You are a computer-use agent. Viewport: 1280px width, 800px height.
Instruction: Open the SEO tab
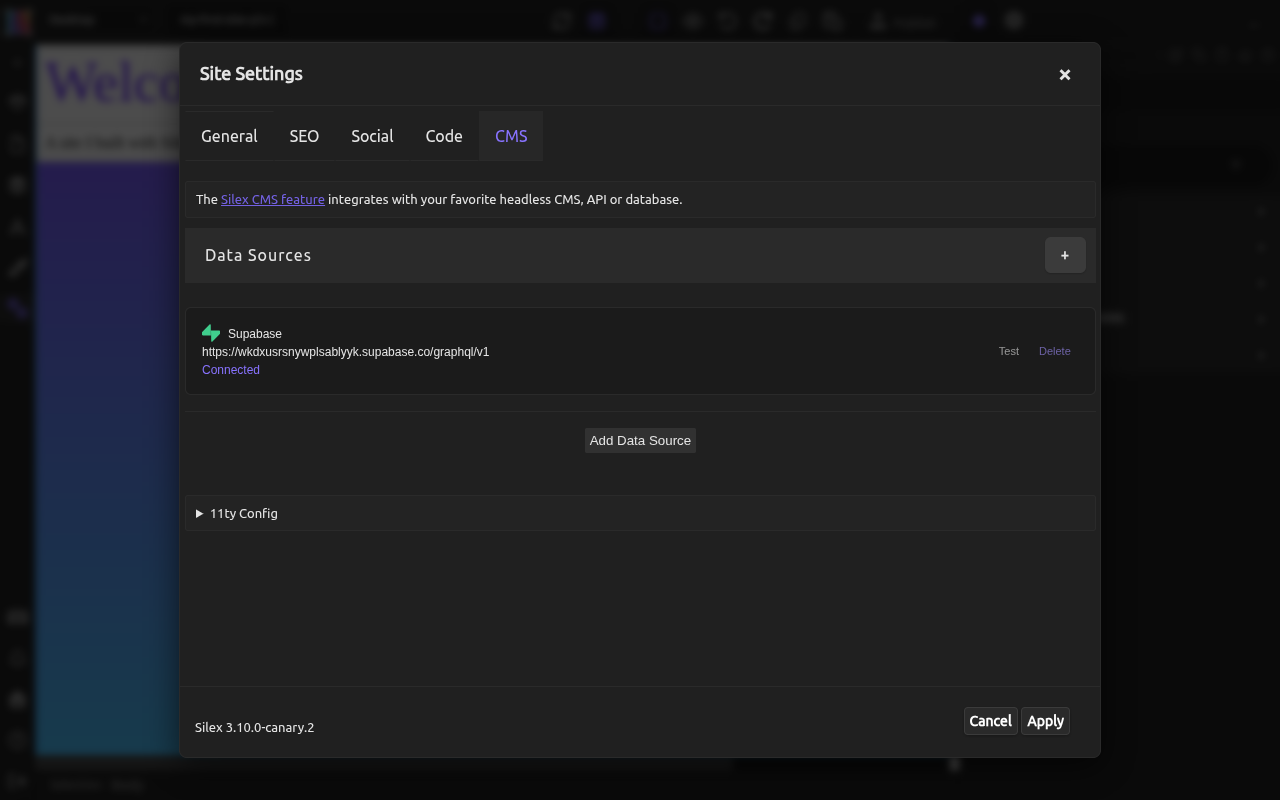point(304,136)
